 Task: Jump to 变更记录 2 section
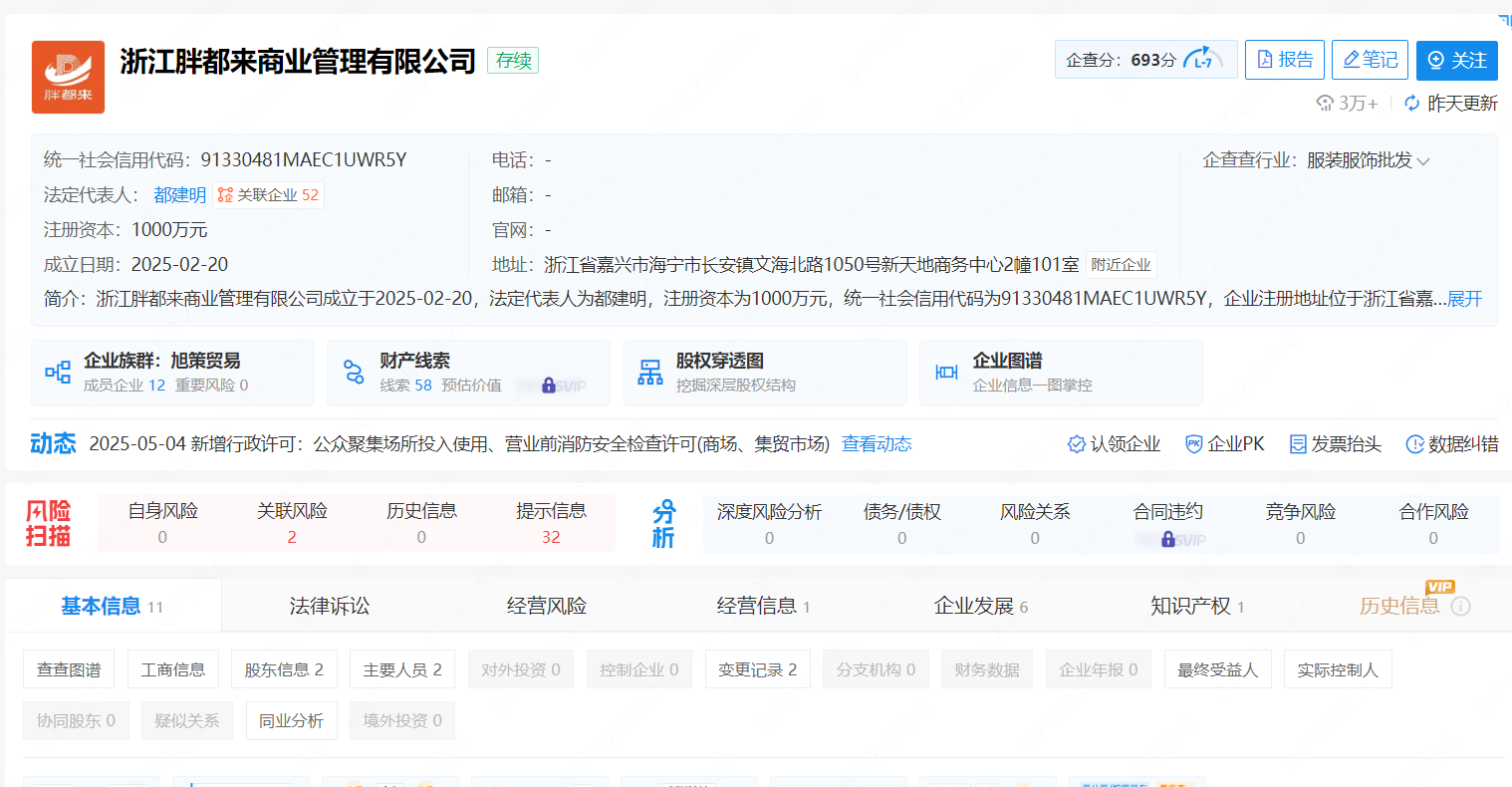point(758,669)
